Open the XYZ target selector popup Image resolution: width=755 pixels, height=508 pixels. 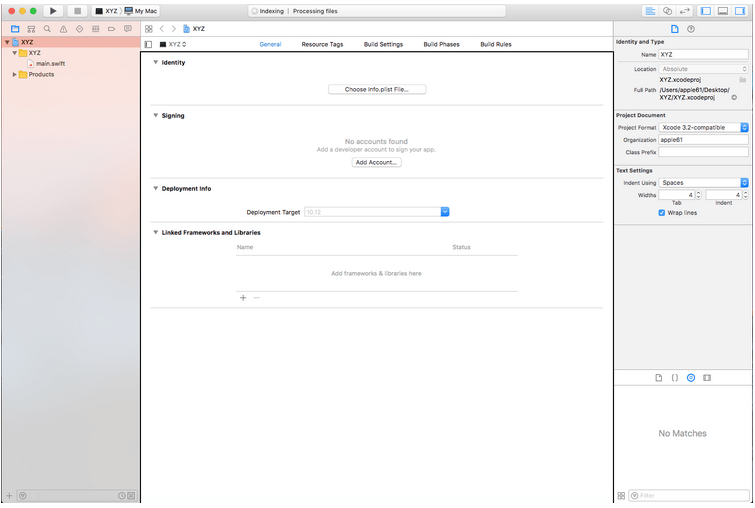pyautogui.click(x=173, y=44)
